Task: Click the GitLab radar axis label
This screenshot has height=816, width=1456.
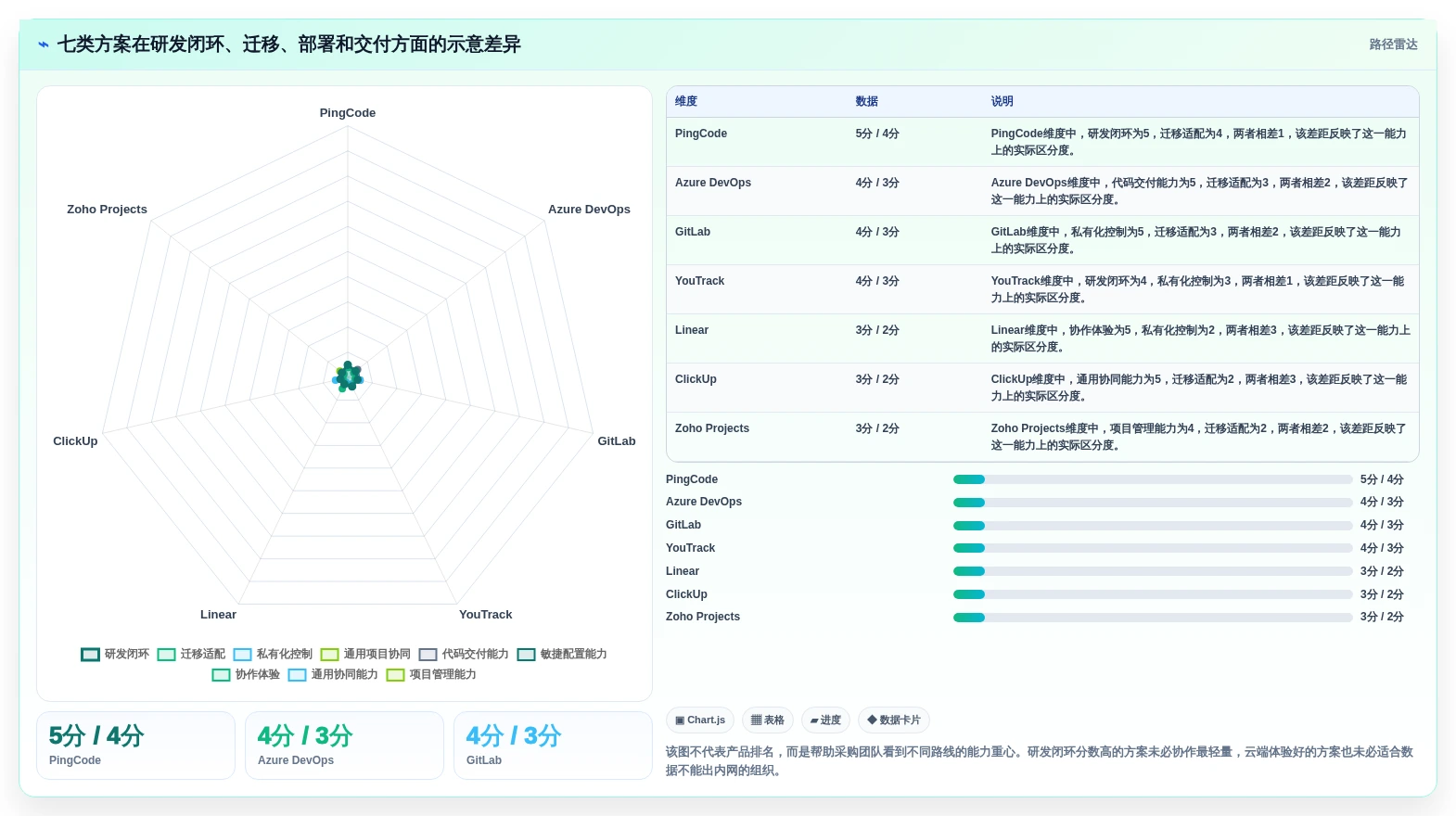Action: (617, 441)
